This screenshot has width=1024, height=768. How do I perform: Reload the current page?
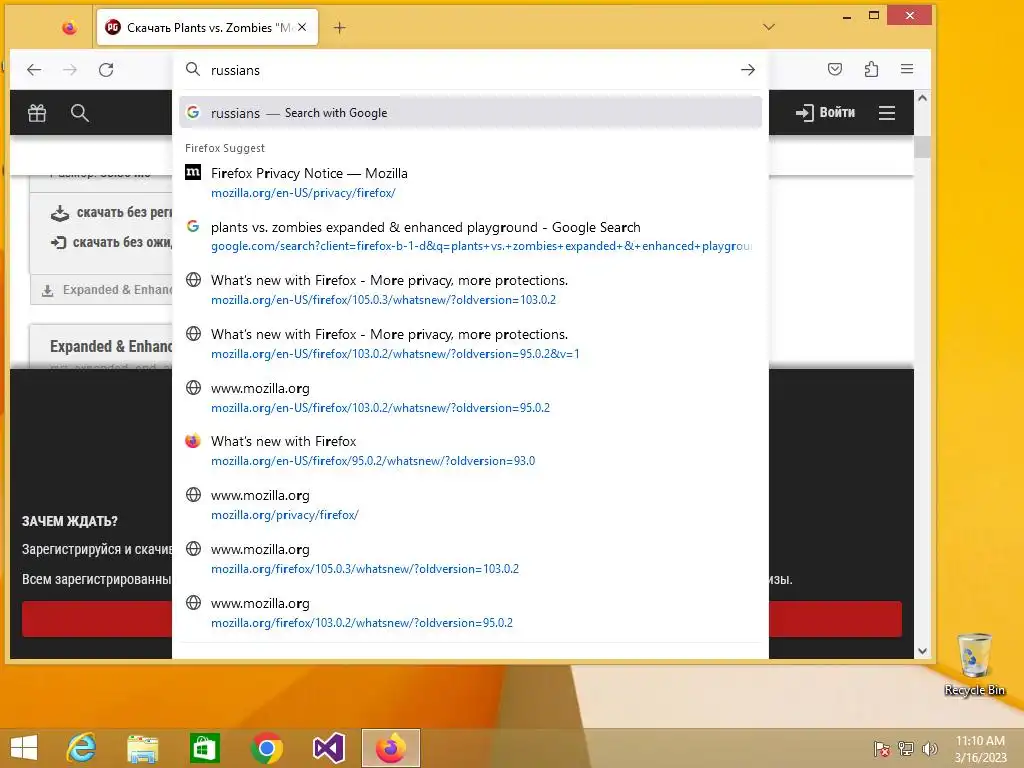(106, 70)
